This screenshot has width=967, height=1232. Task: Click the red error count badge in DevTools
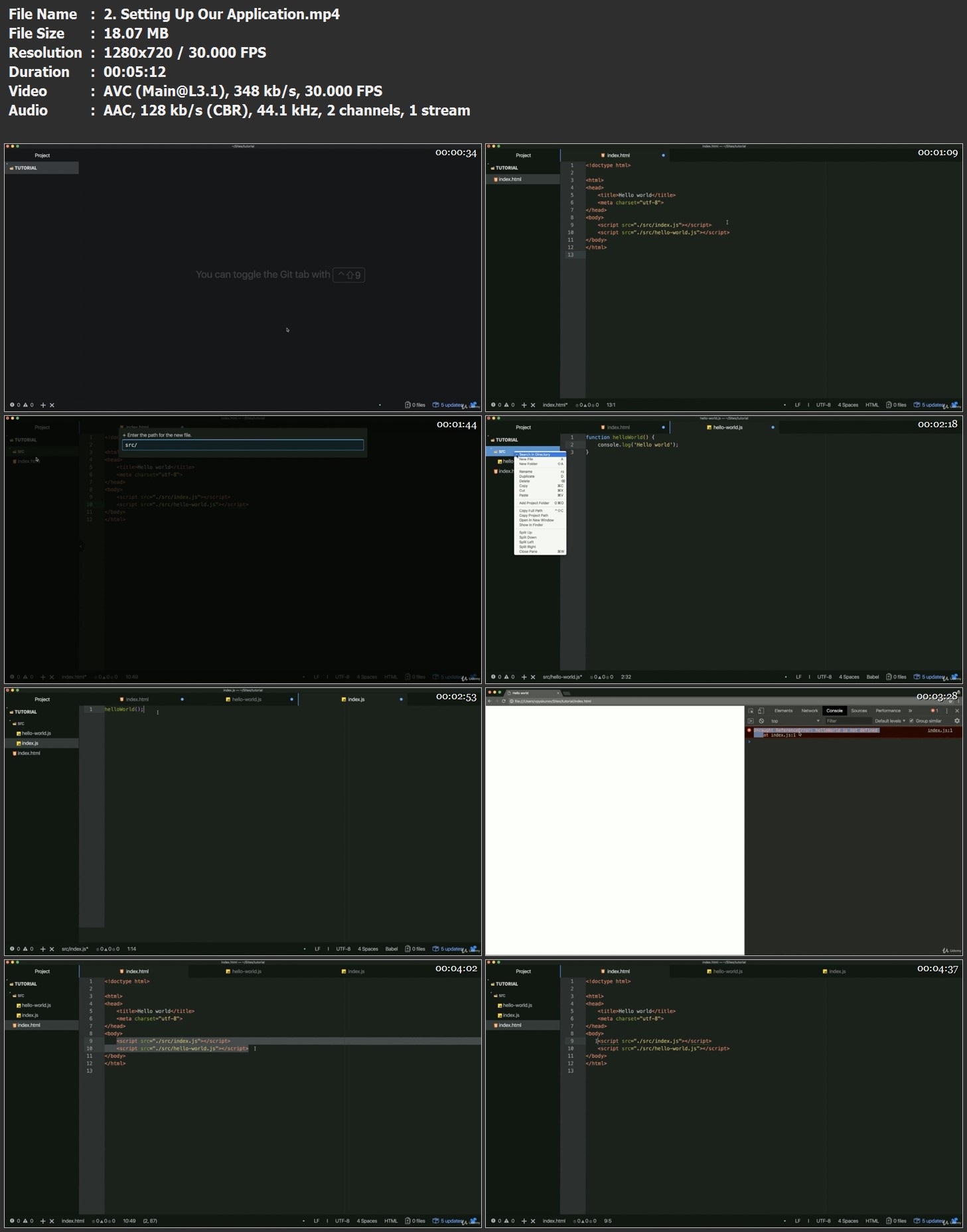tap(934, 711)
